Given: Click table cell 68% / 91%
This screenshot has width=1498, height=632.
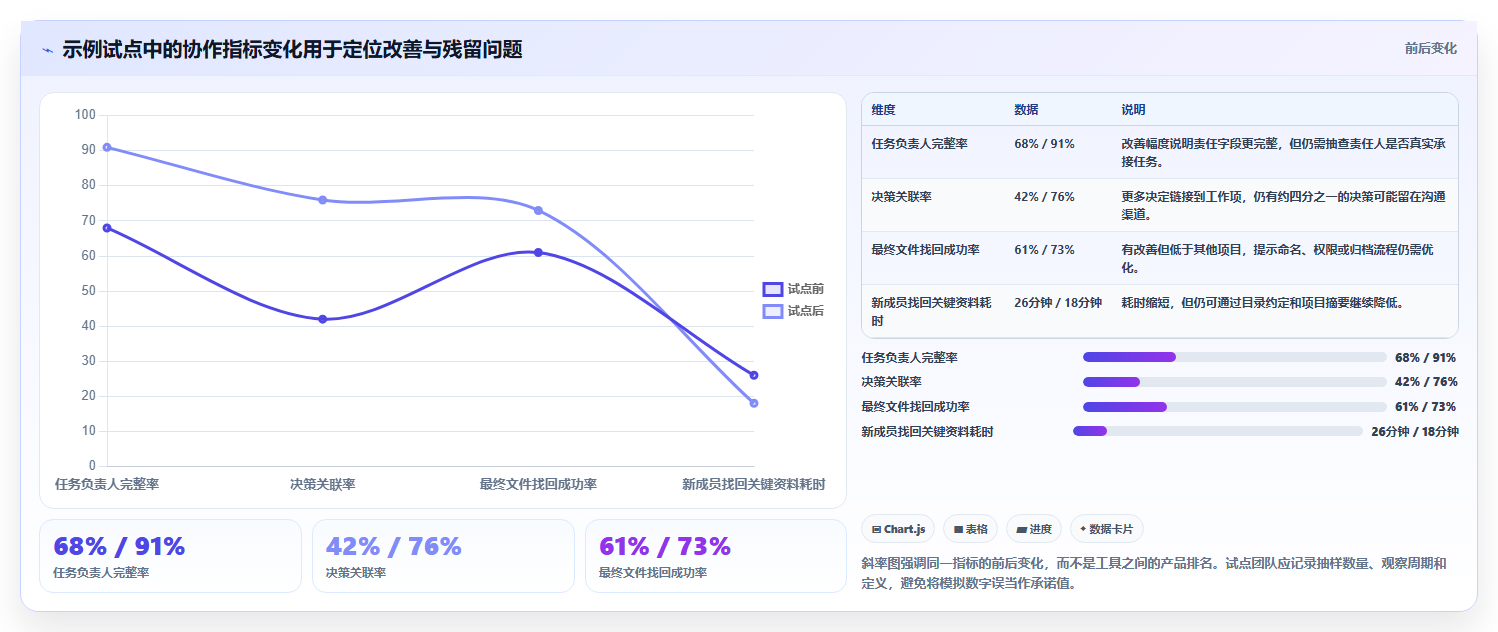Looking at the screenshot, I should [x=1044, y=143].
